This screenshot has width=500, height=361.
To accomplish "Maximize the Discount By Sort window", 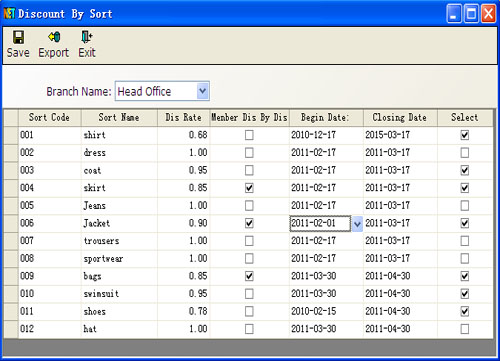I will point(471,14).
